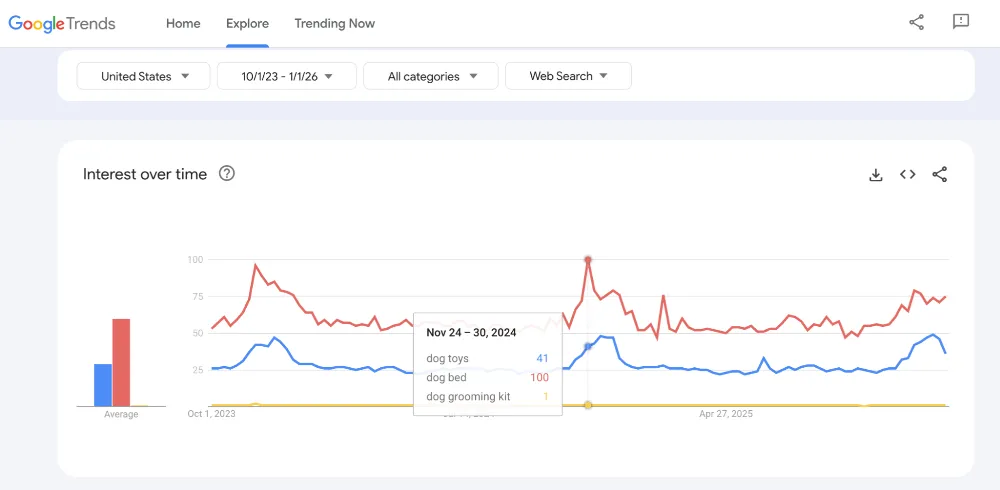Open the 10/1/23 - 1/1/26 date range dropdown
Viewport: 1000px width, 490px height.
coord(287,76)
